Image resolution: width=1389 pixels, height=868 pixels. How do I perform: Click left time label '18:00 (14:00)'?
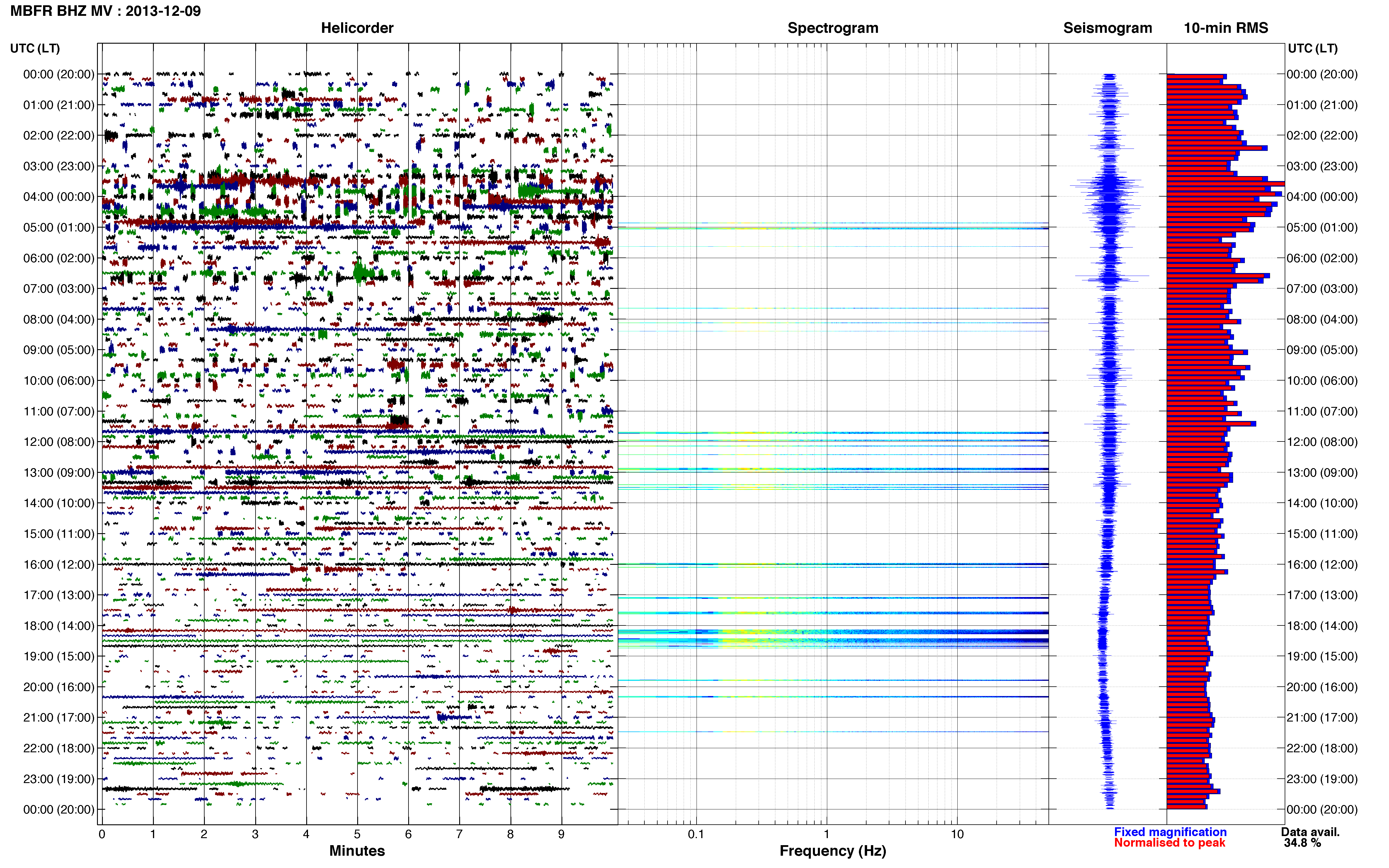59,626
